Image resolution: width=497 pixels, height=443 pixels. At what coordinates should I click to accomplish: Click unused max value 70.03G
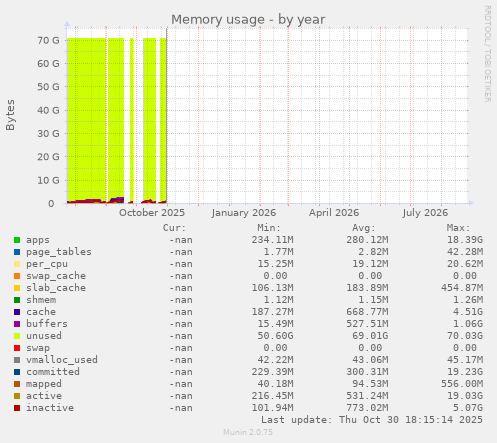coord(465,336)
